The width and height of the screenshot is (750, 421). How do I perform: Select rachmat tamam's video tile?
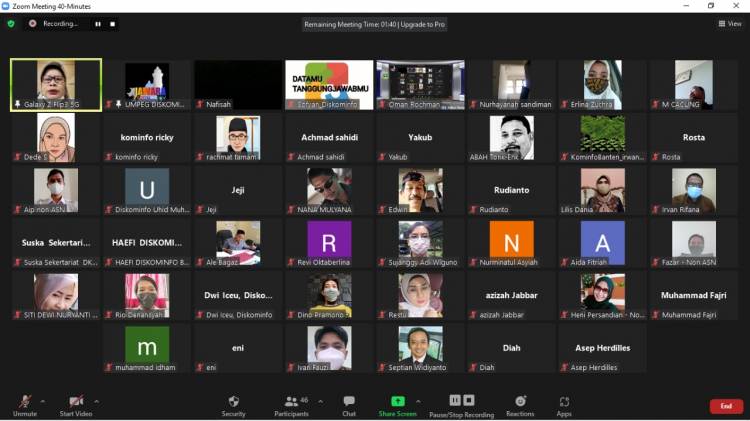point(238,138)
